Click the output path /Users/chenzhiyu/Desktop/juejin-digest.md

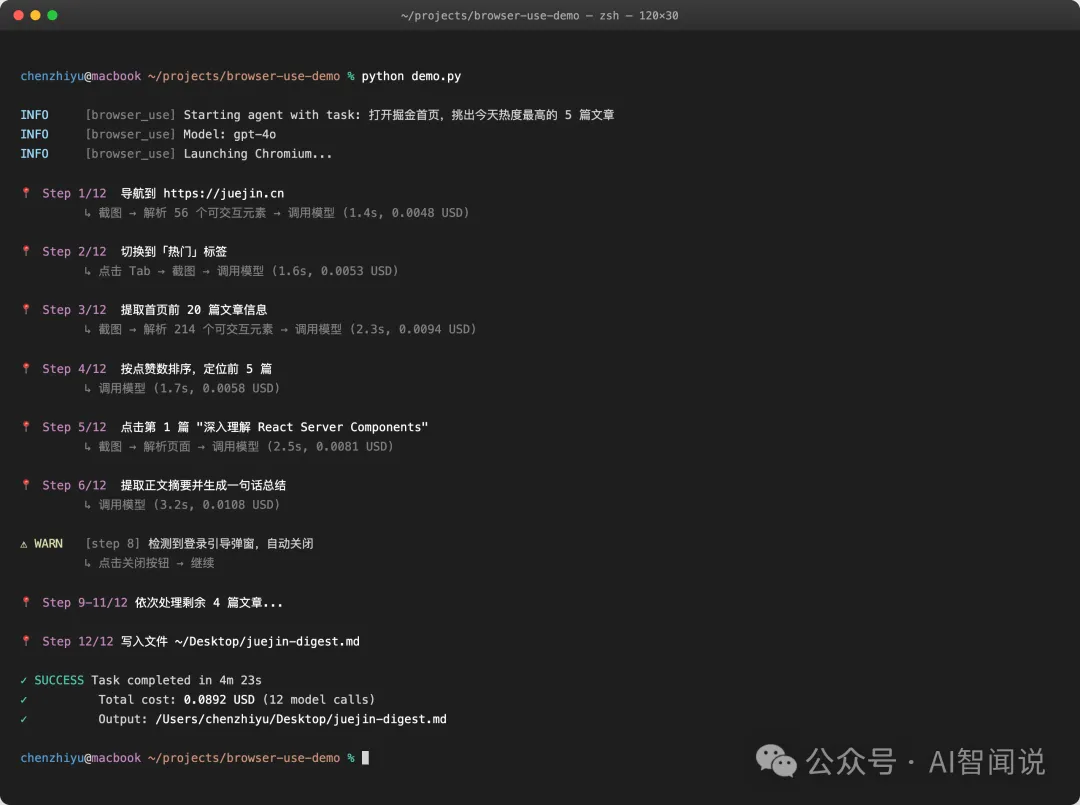click(301, 719)
